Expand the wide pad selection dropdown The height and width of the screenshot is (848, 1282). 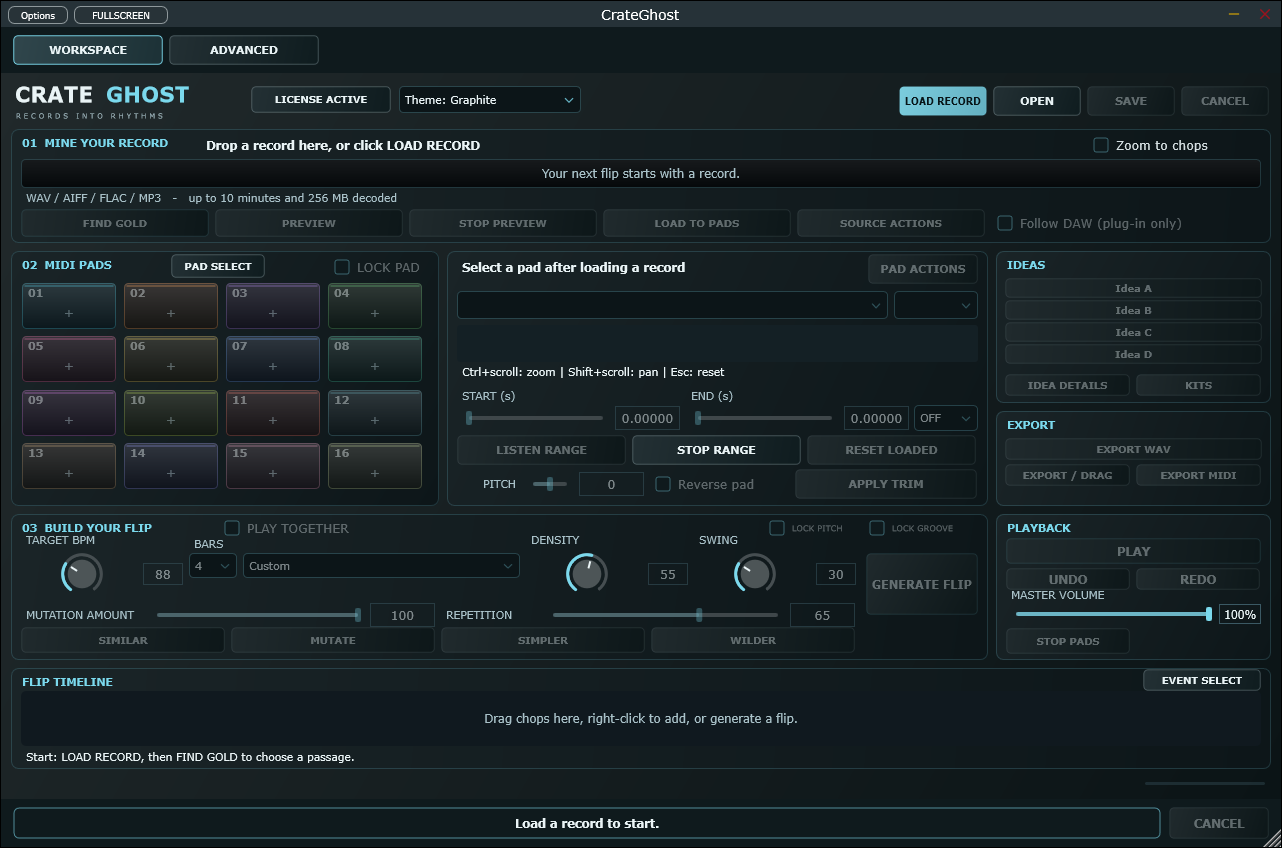pos(673,305)
